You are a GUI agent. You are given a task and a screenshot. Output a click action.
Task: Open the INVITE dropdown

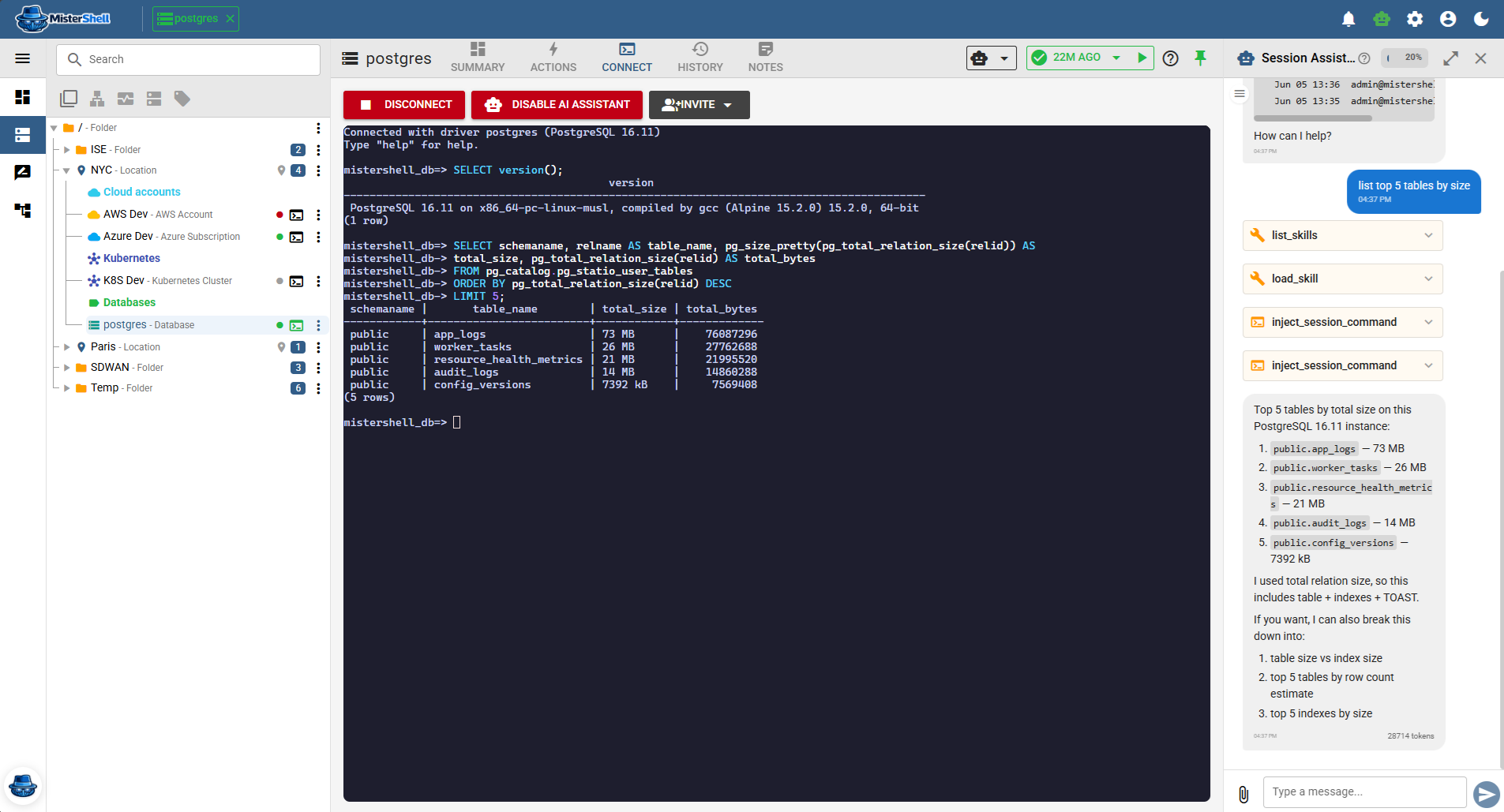click(x=699, y=105)
